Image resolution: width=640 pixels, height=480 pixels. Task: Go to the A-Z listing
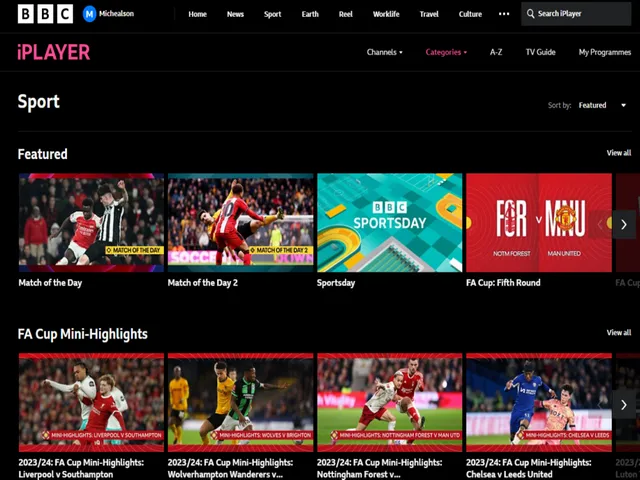[496, 52]
